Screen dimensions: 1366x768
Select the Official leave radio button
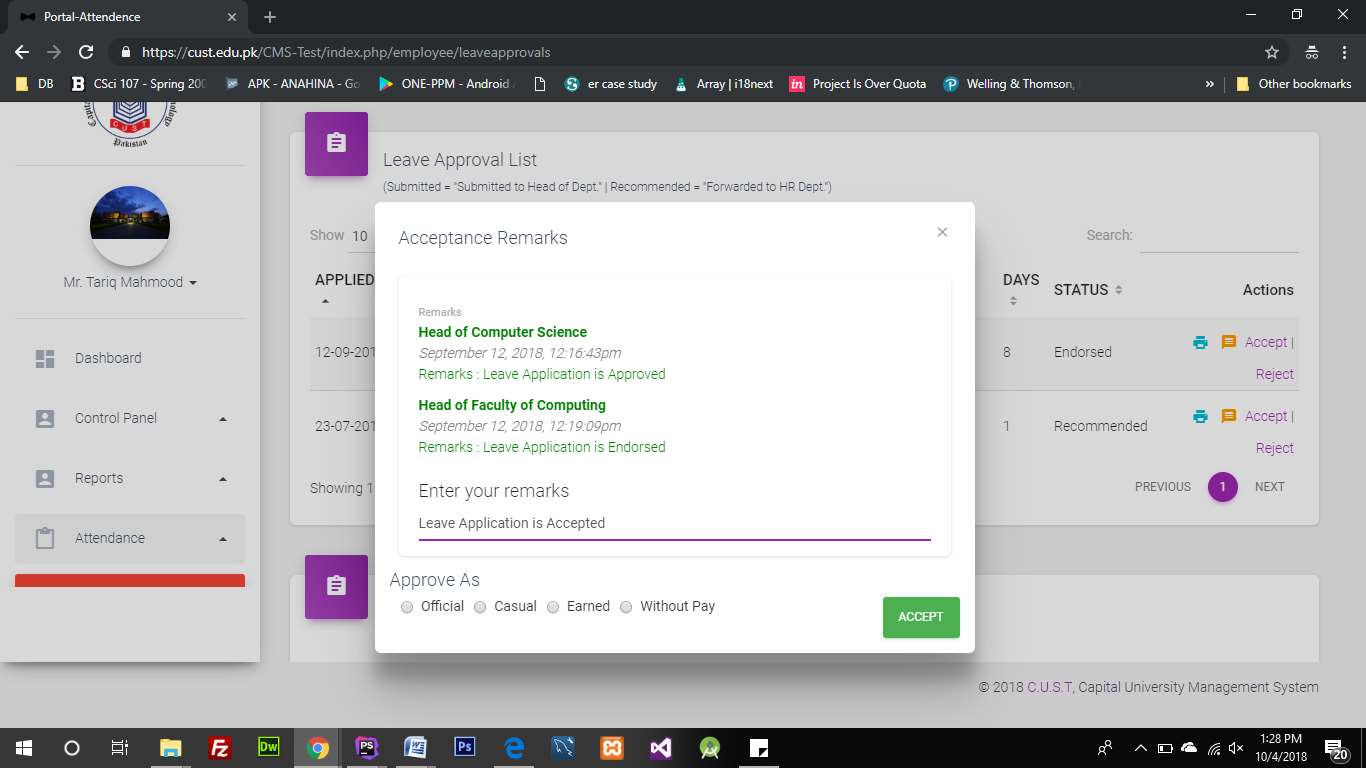coord(407,607)
